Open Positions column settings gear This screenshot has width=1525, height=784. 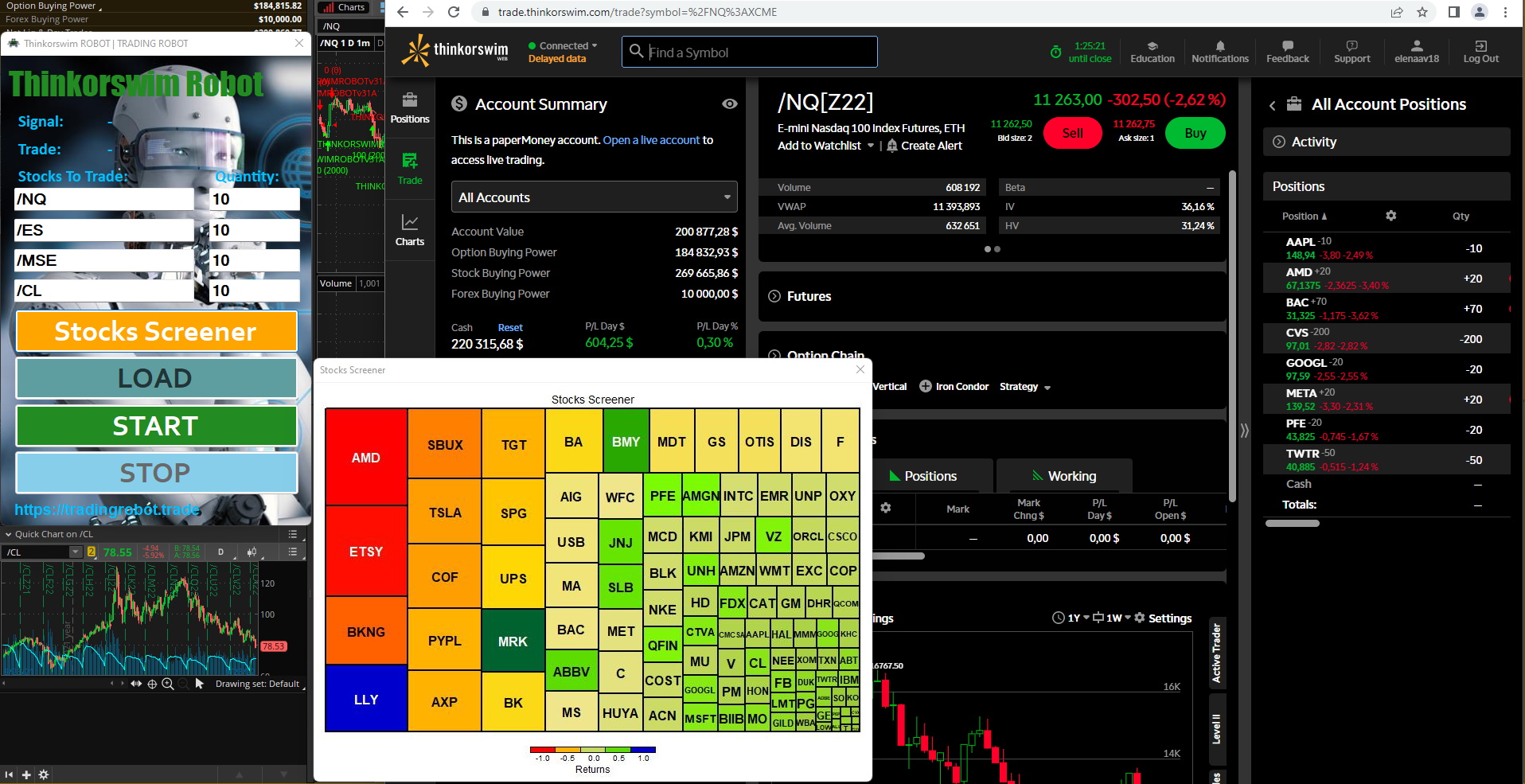pyautogui.click(x=1390, y=216)
